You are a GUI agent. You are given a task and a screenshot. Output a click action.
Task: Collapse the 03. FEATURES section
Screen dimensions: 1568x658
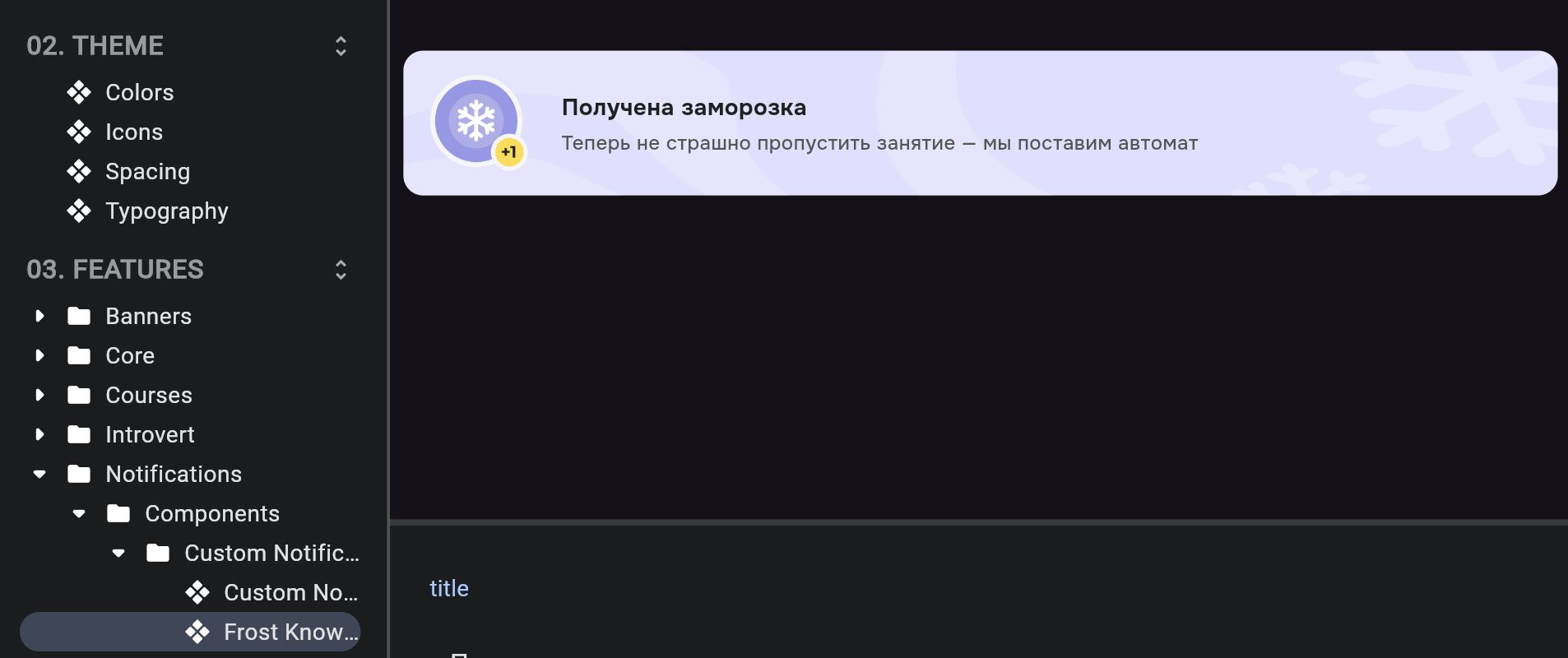pyautogui.click(x=341, y=270)
